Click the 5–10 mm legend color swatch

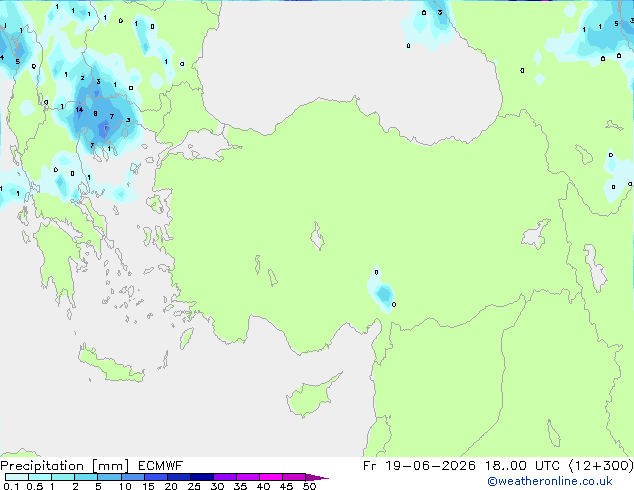click(109, 477)
